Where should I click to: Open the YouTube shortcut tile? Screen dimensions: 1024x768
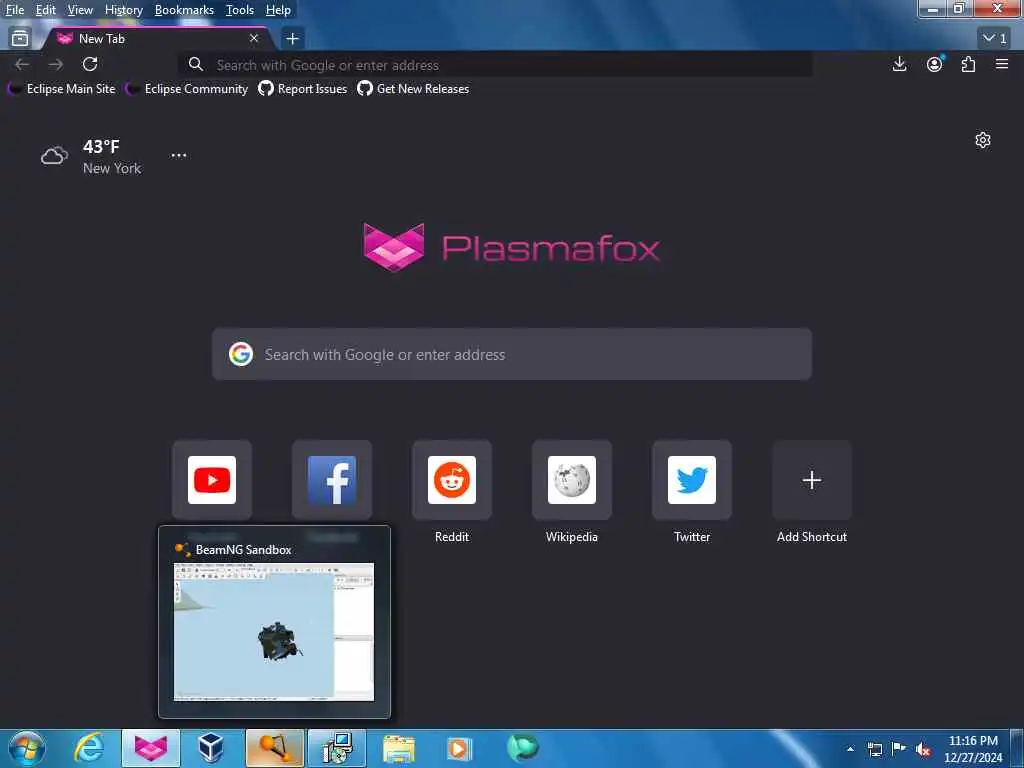(212, 480)
